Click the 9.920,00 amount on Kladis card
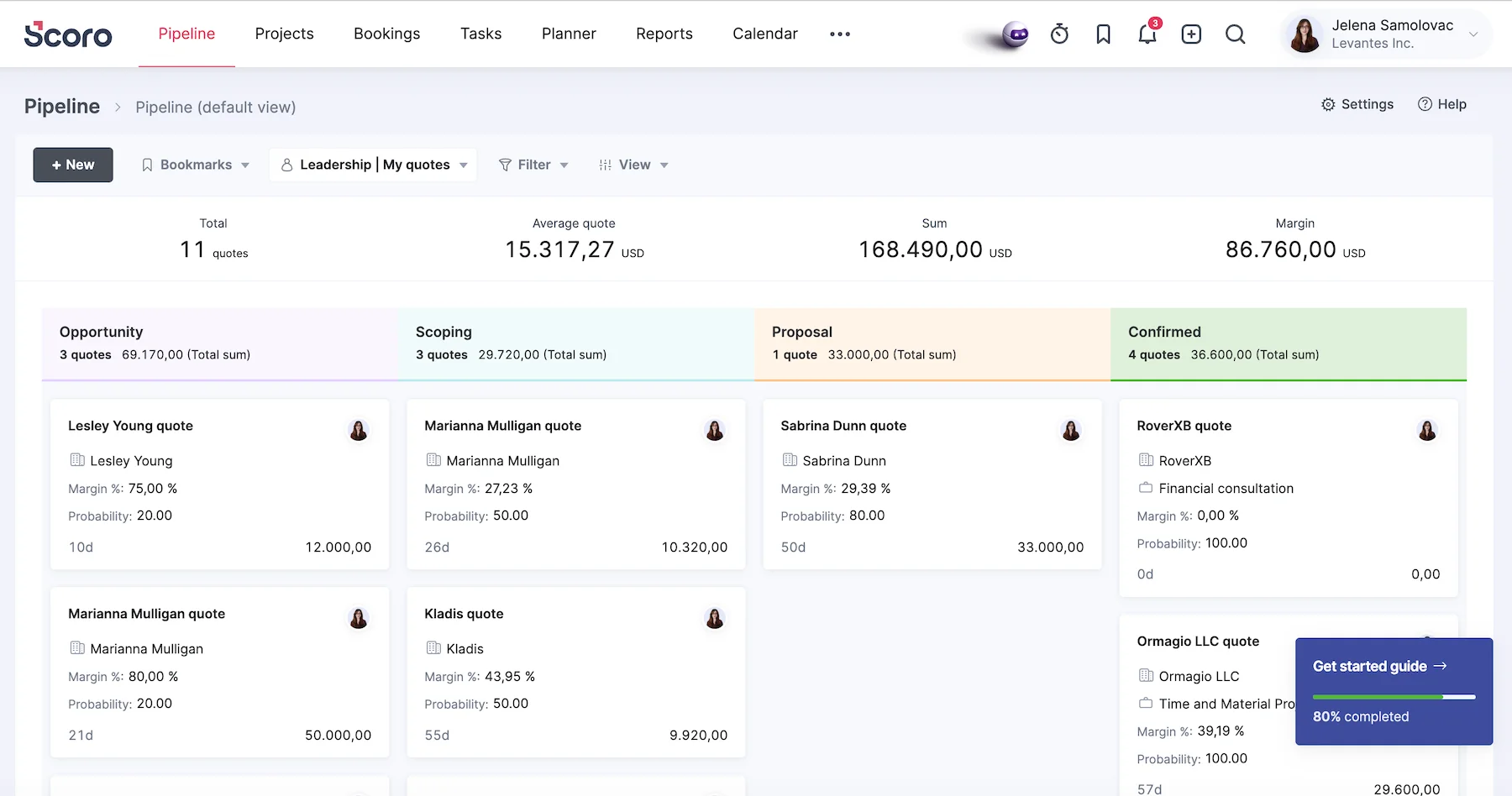This screenshot has height=796, width=1512. click(x=699, y=736)
